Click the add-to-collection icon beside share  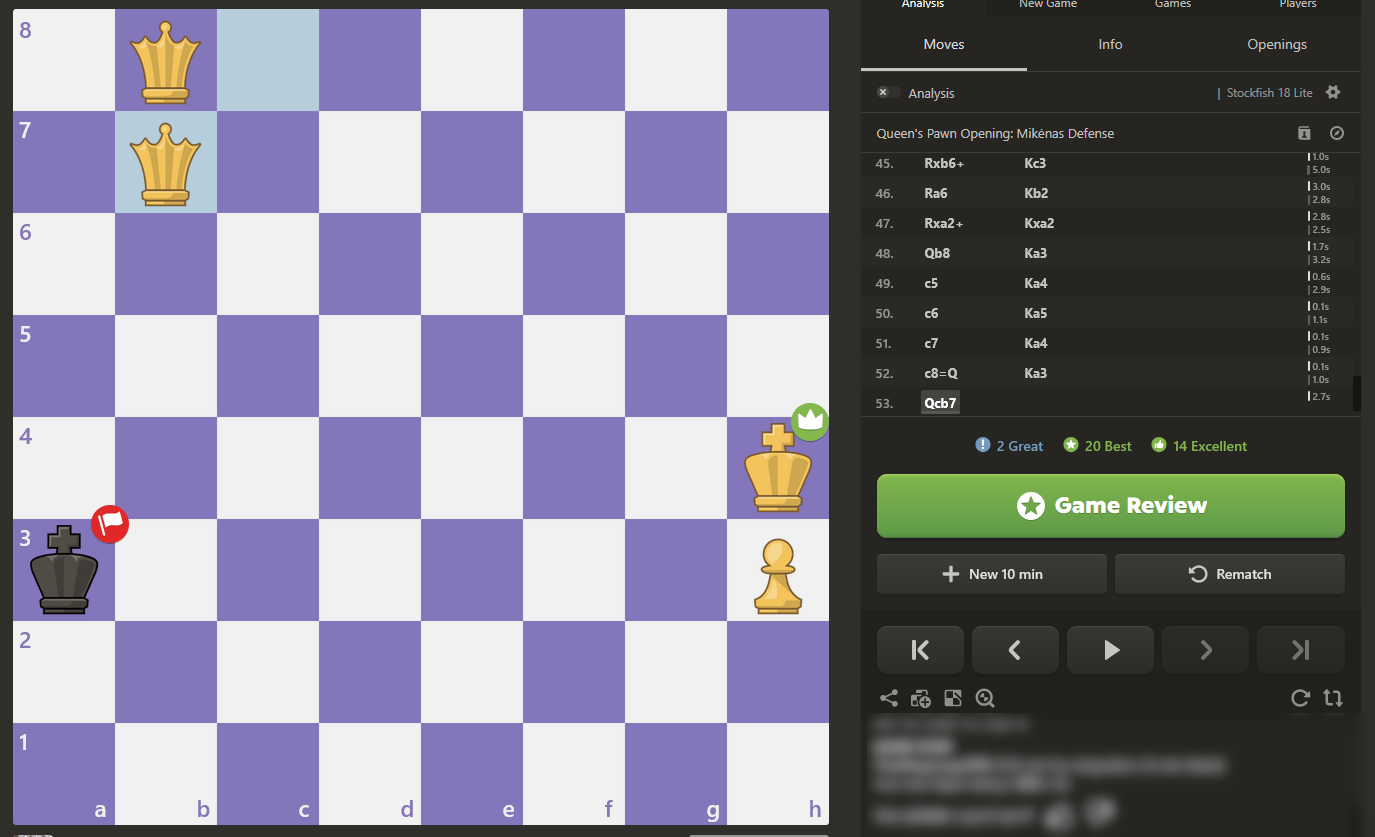(x=921, y=698)
